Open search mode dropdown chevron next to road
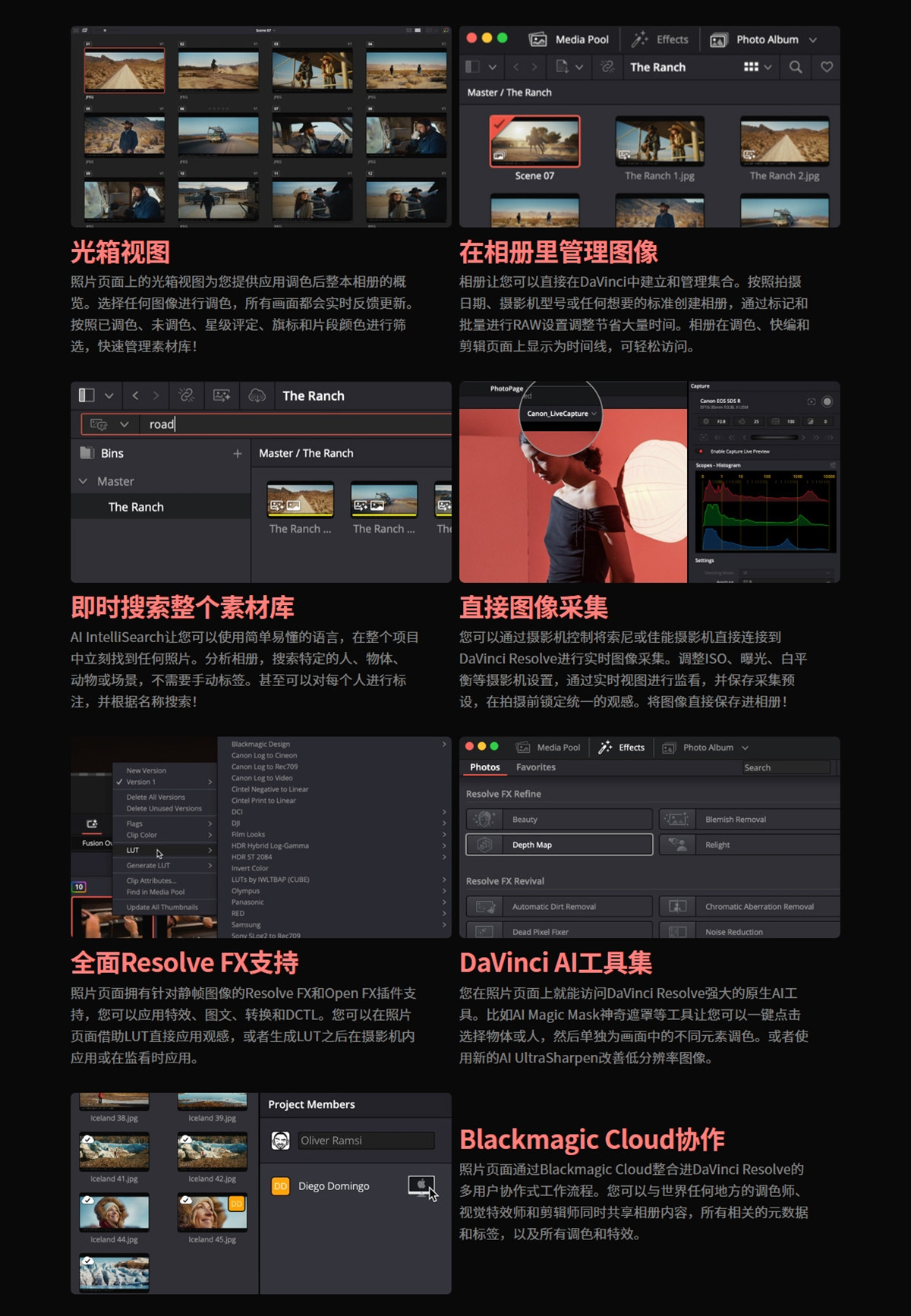Screen dimensions: 911x1316 point(125,424)
